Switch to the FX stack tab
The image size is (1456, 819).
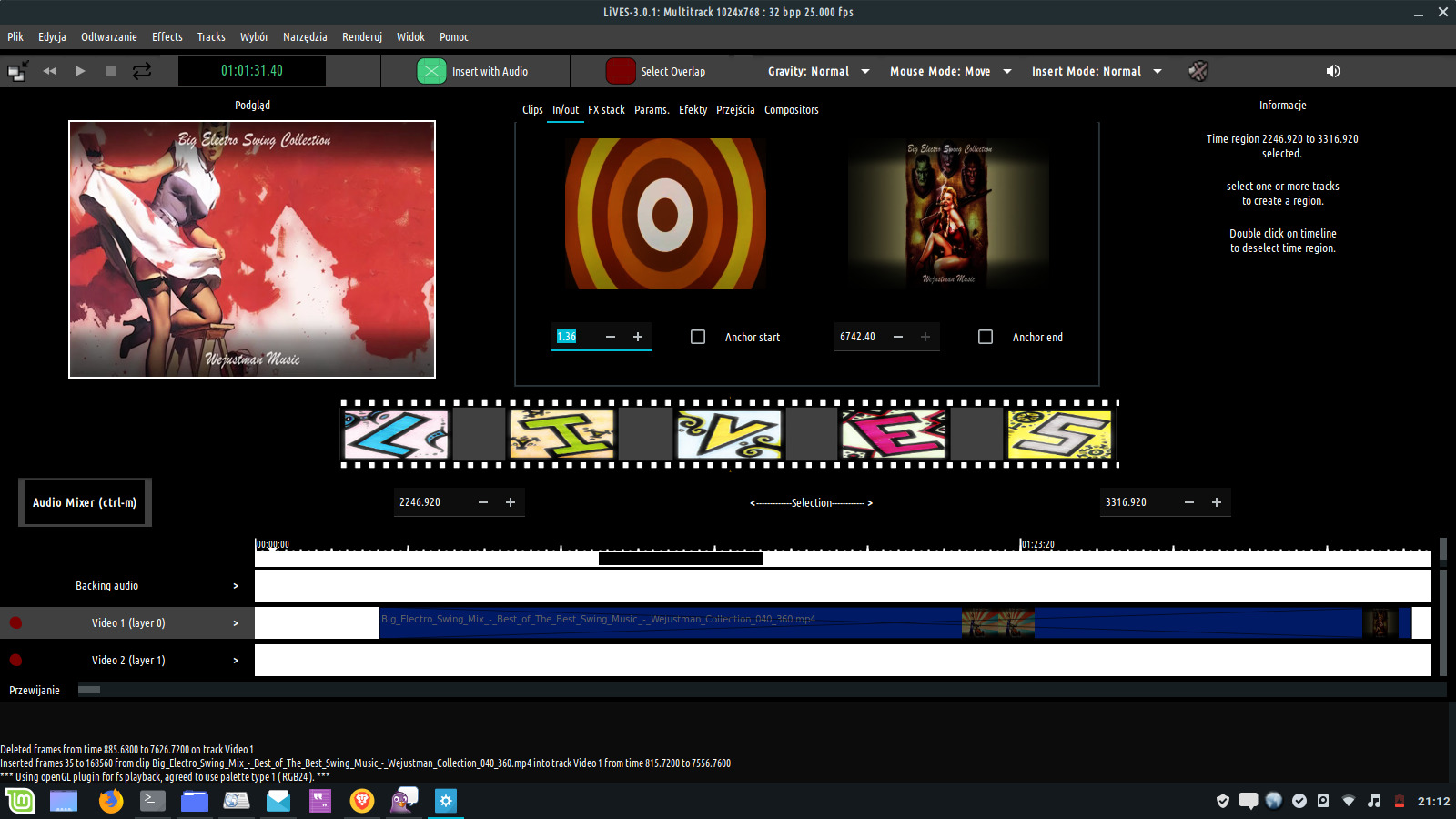[606, 110]
